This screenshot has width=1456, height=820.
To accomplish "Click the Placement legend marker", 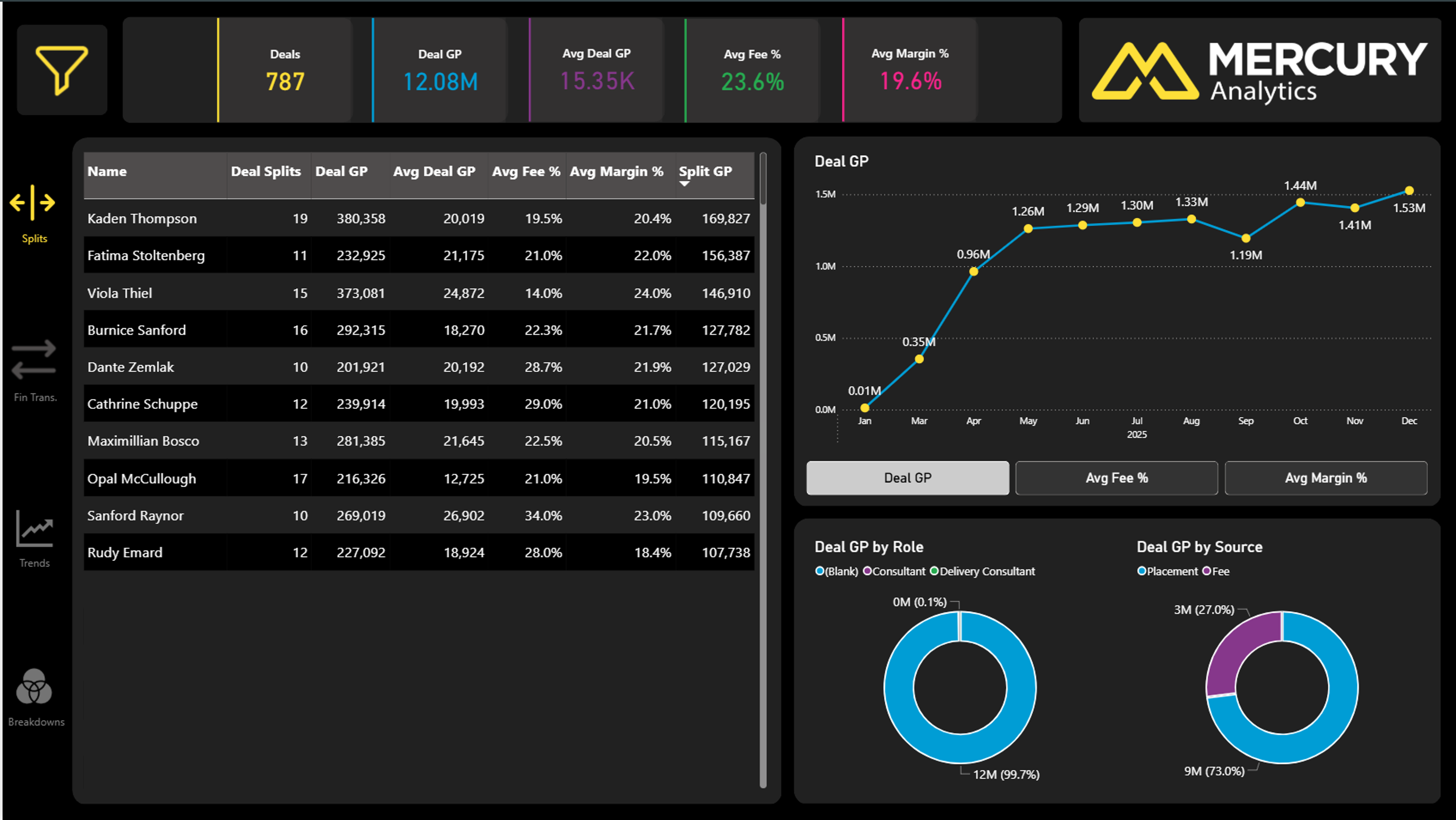I will coord(1141,571).
